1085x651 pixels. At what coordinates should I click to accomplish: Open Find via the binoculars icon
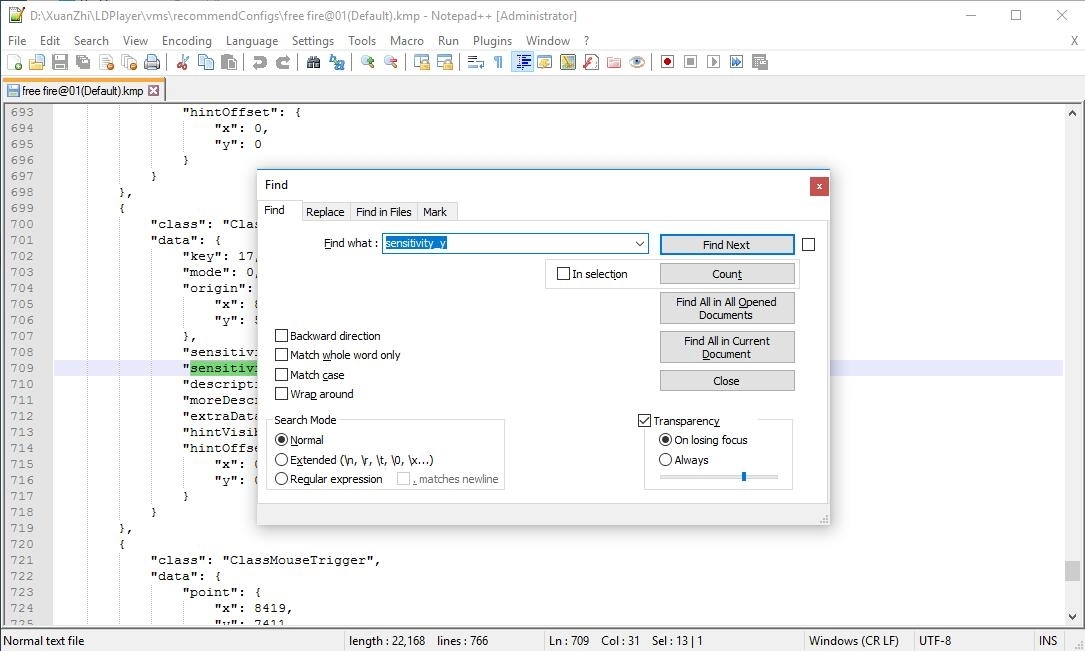tap(313, 62)
